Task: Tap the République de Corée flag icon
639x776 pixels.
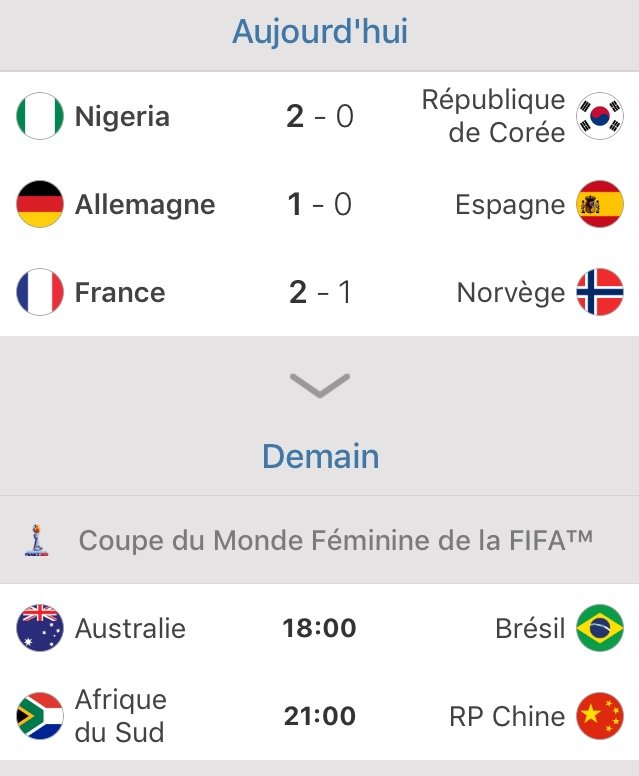Action: coord(600,117)
